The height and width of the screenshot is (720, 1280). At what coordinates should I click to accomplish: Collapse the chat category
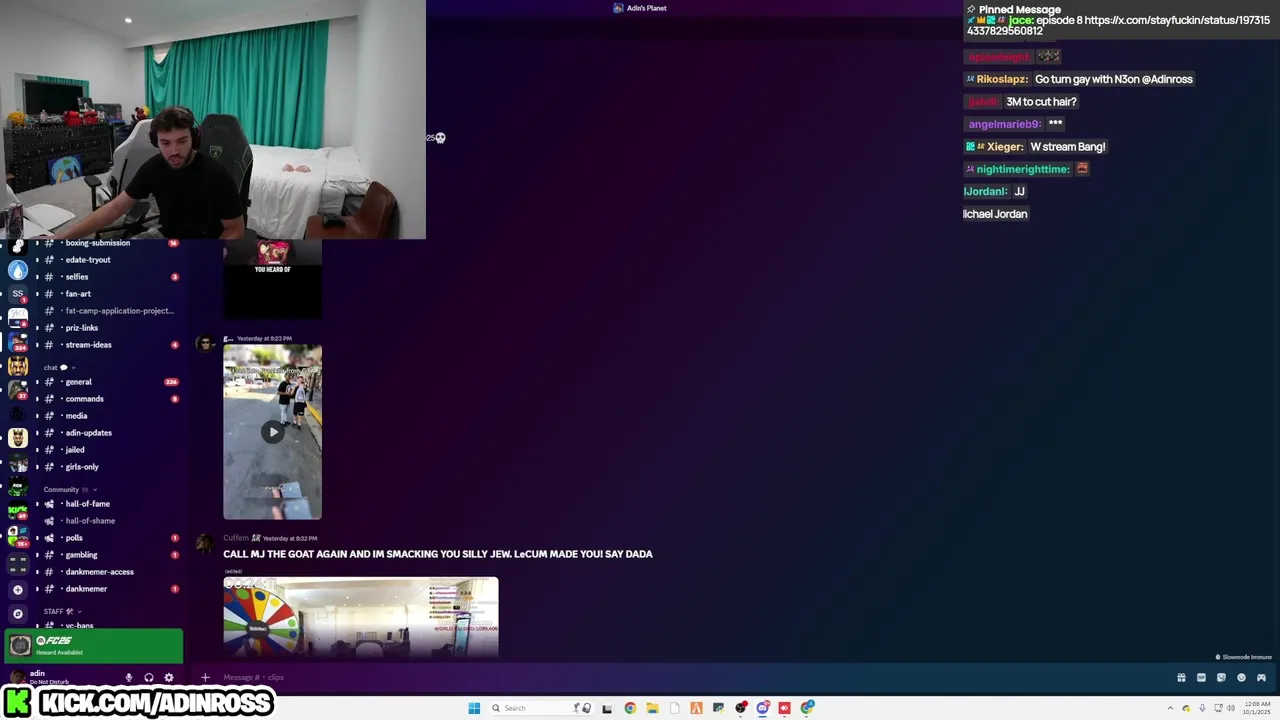58,367
